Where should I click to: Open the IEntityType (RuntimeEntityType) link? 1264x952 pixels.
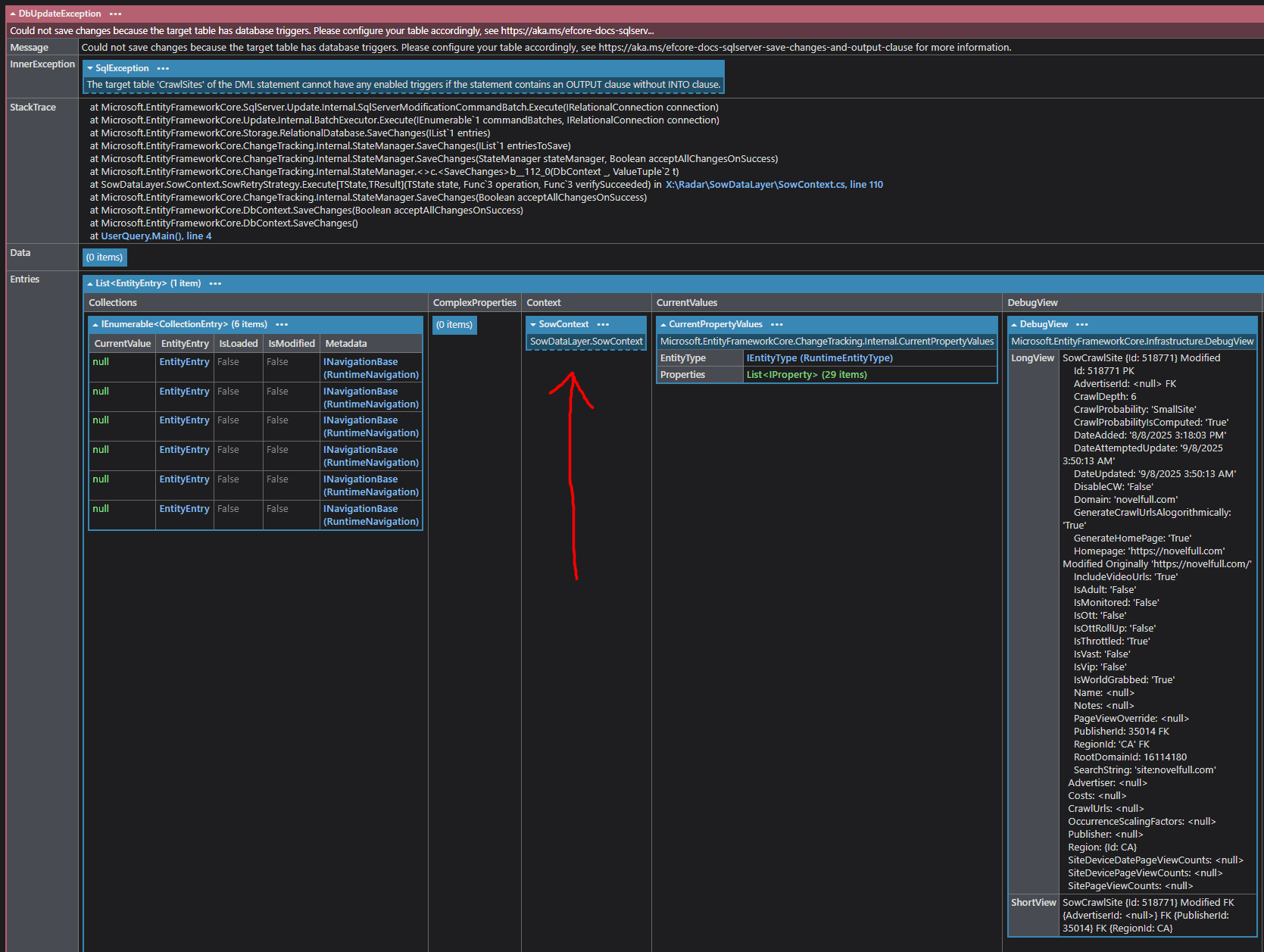point(819,358)
